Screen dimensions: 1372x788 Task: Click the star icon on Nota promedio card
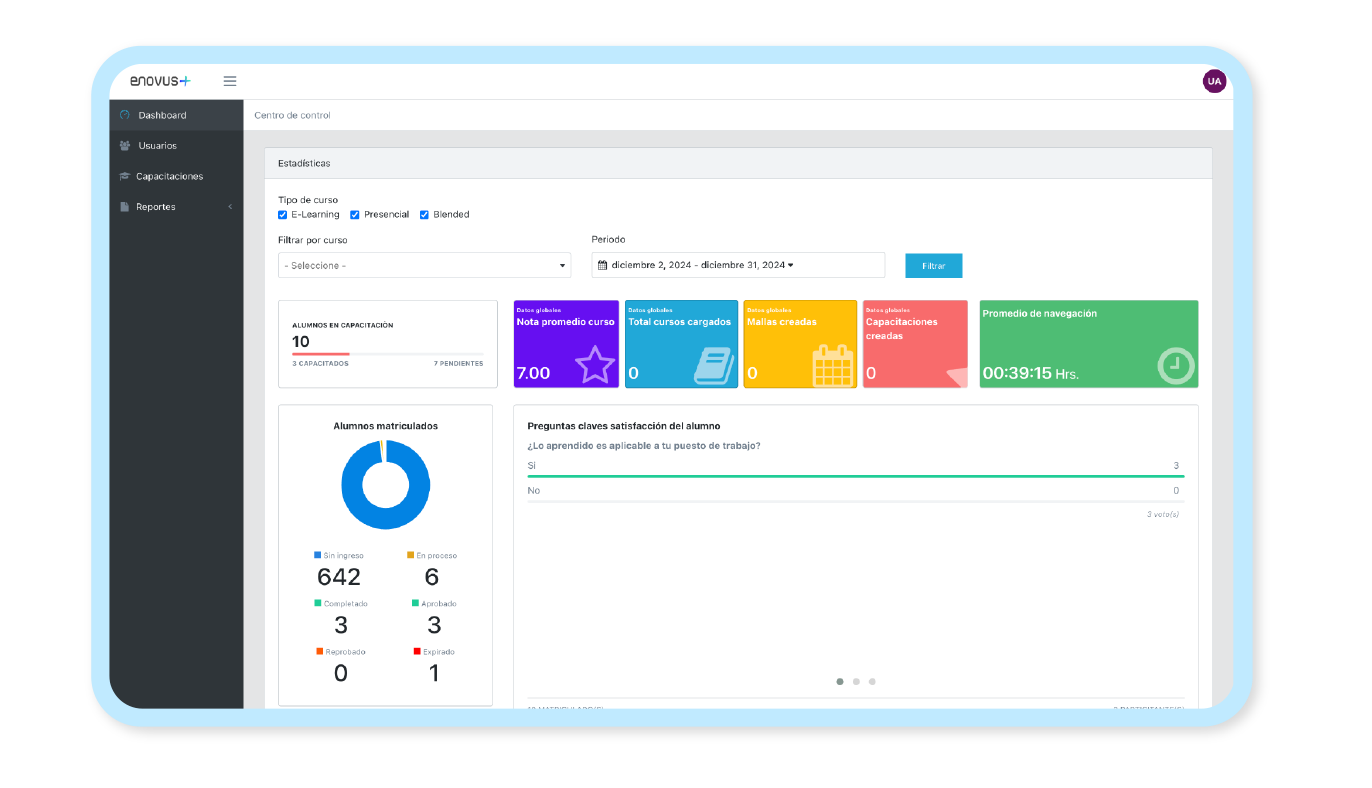pyautogui.click(x=595, y=365)
